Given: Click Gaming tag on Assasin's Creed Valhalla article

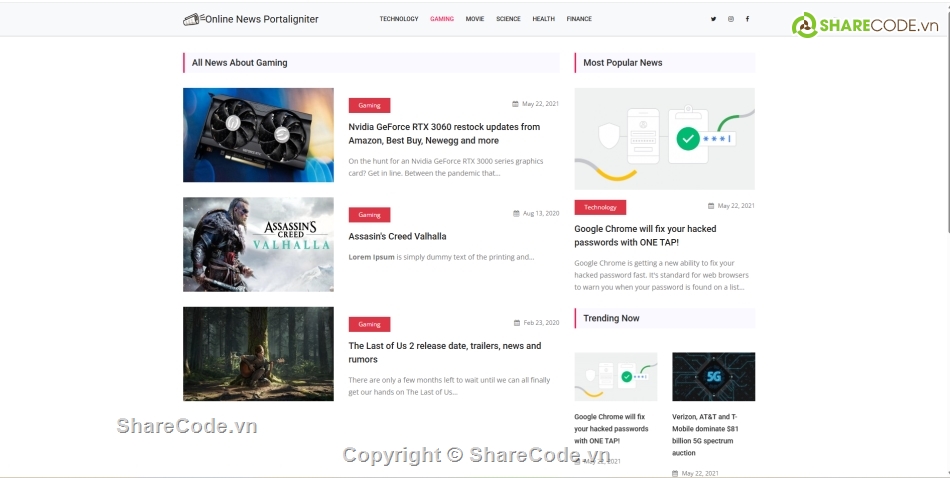Looking at the screenshot, I should (369, 214).
